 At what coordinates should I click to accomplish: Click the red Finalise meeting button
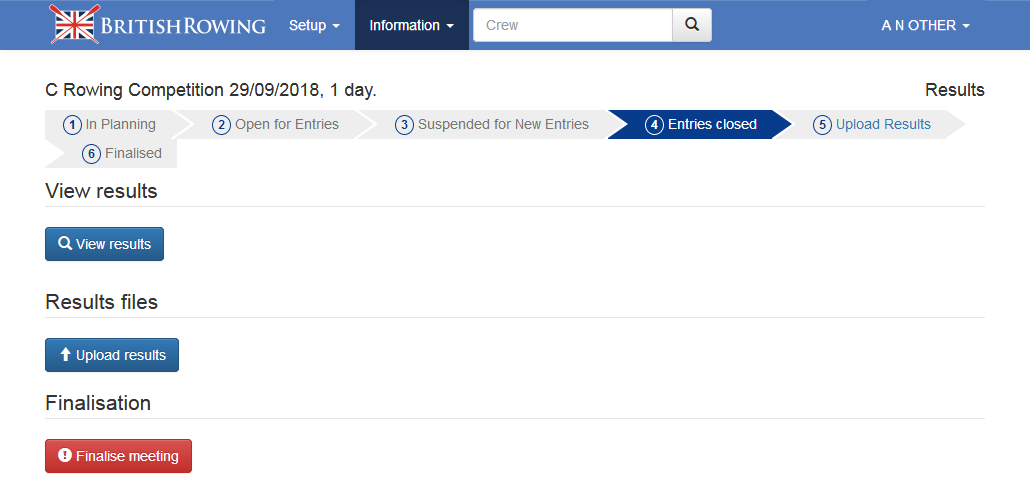pyautogui.click(x=118, y=456)
